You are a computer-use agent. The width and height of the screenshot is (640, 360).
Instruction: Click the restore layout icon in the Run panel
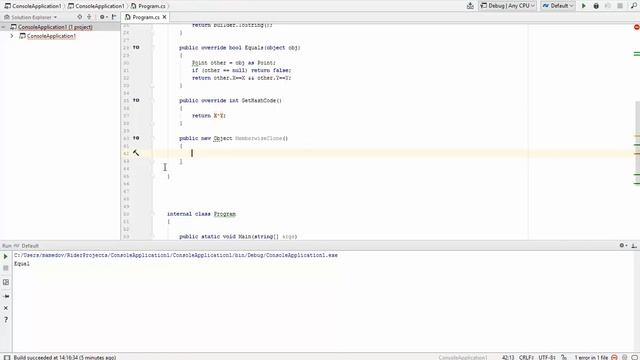pyautogui.click(x=6, y=282)
